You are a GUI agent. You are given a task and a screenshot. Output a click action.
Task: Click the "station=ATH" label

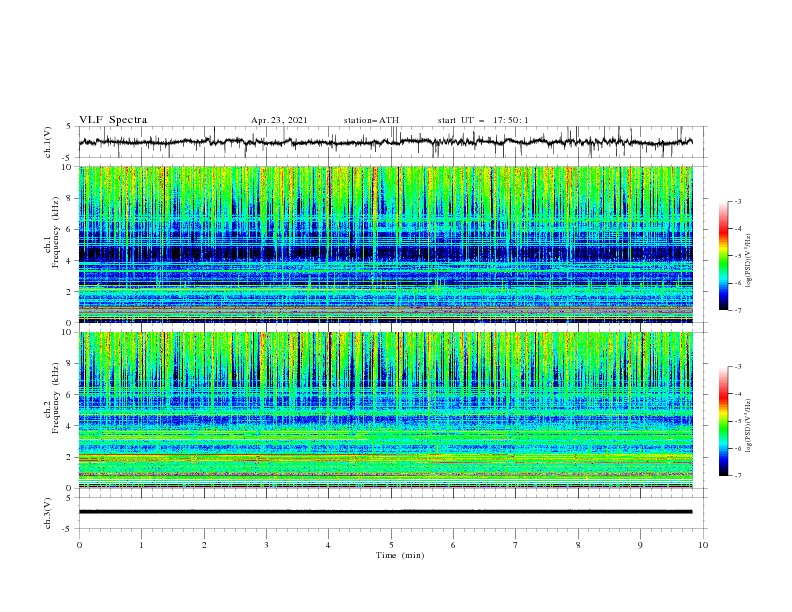point(371,120)
